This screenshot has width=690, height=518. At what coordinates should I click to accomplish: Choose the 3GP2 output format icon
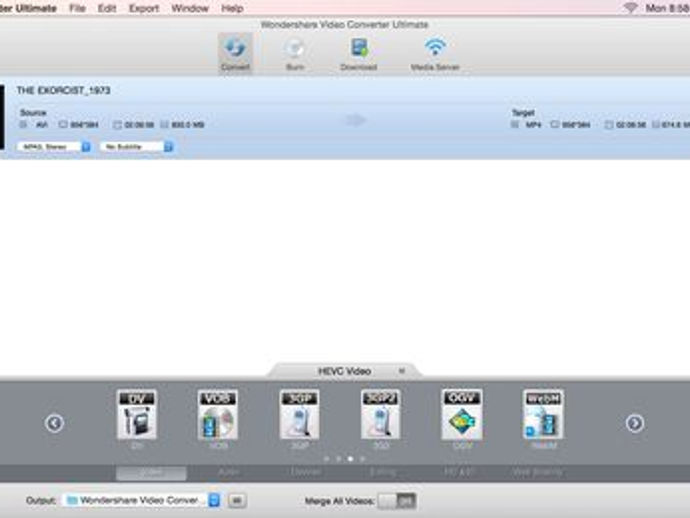tap(381, 415)
